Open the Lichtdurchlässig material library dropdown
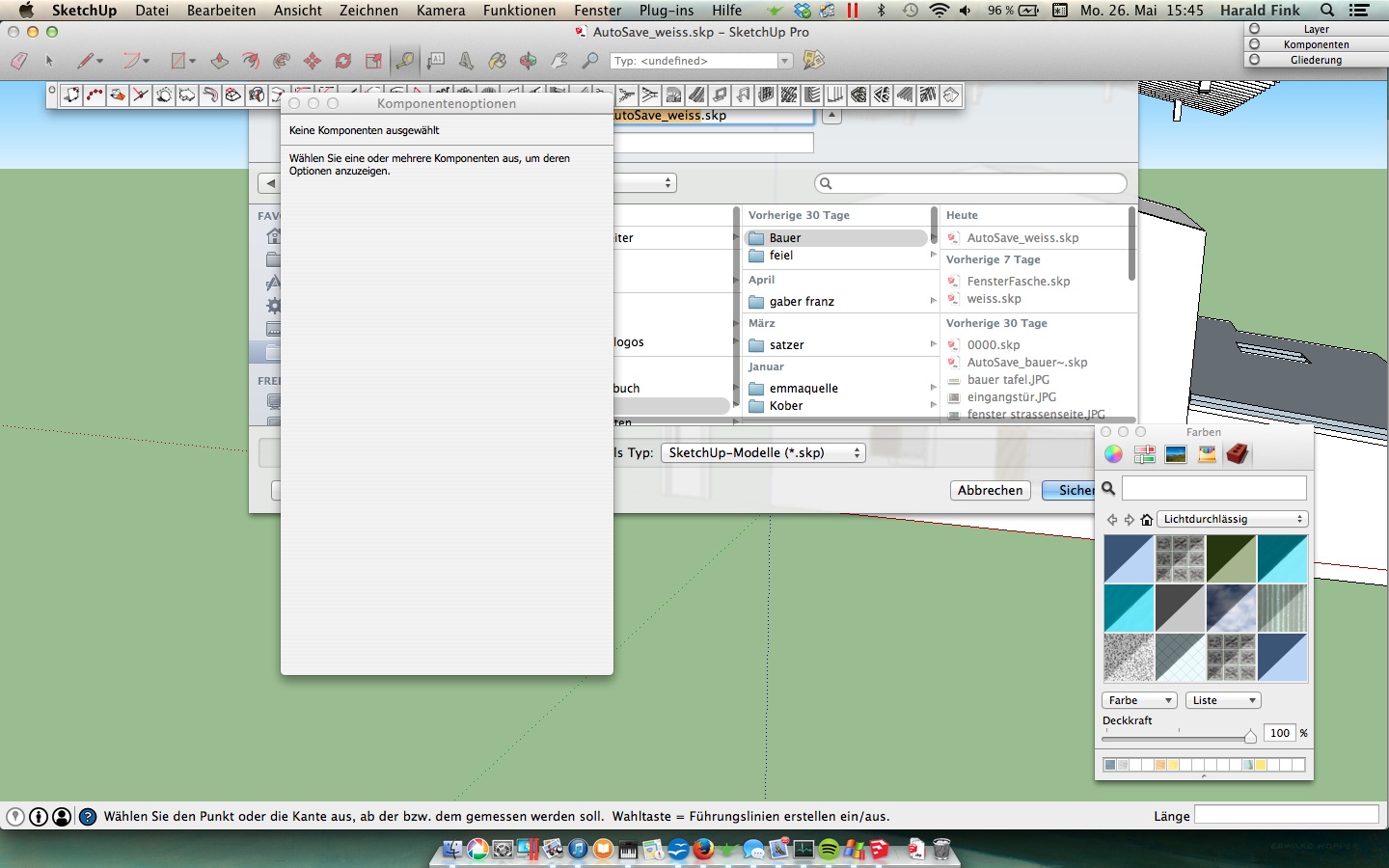Image resolution: width=1389 pixels, height=868 pixels. [x=1232, y=519]
